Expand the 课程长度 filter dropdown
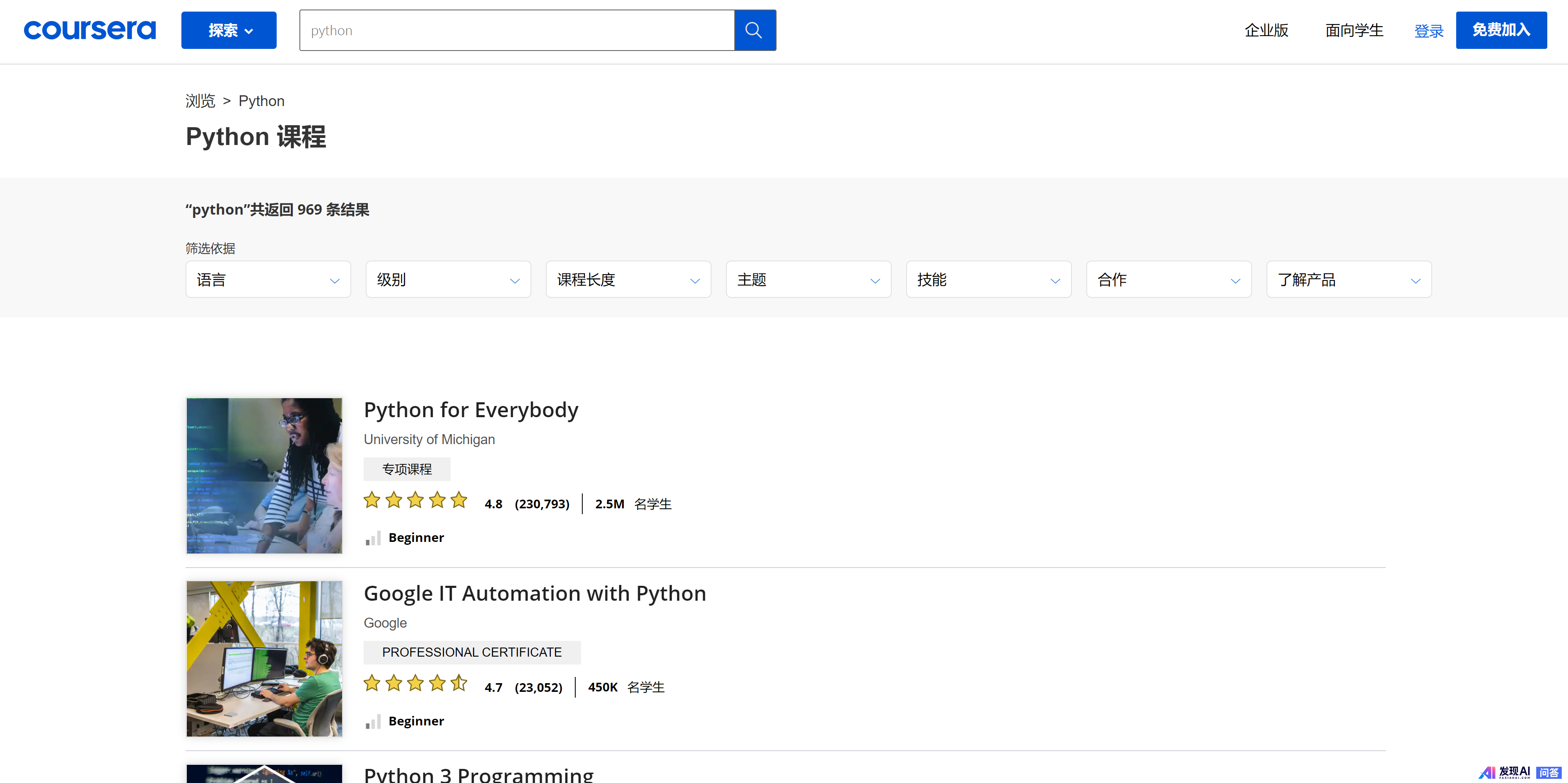The height and width of the screenshot is (783, 1568). [x=628, y=280]
